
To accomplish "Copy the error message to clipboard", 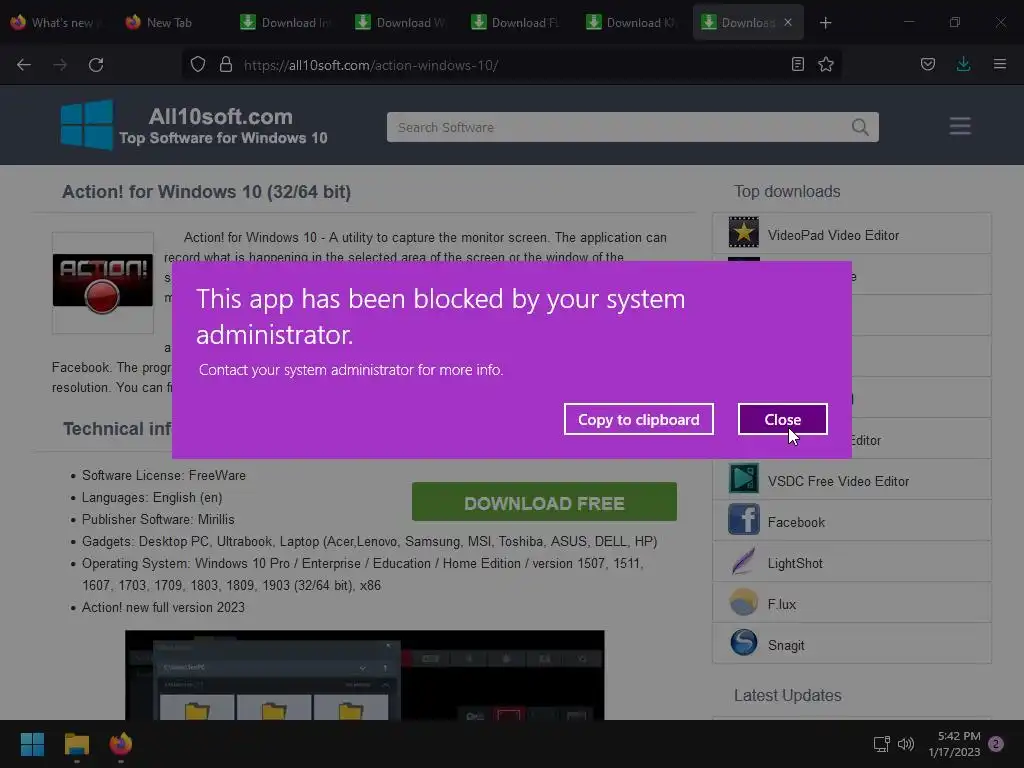I will 639,419.
